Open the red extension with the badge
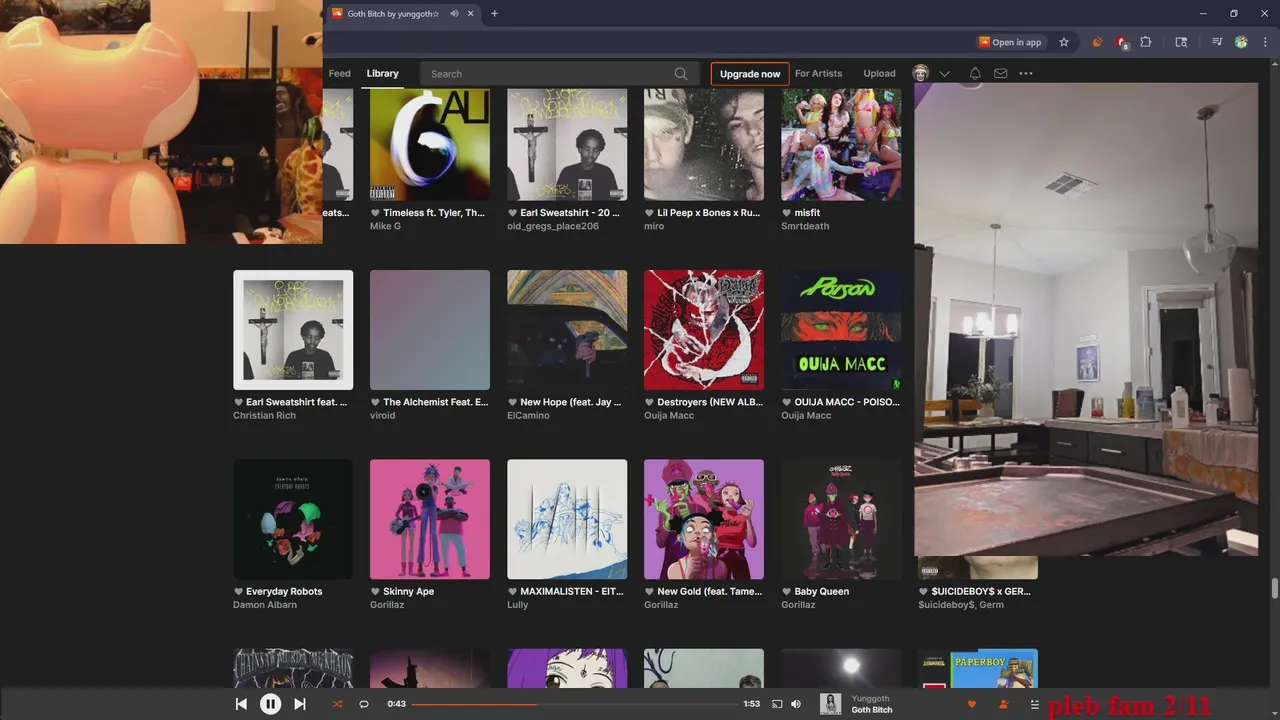 [x=1122, y=42]
